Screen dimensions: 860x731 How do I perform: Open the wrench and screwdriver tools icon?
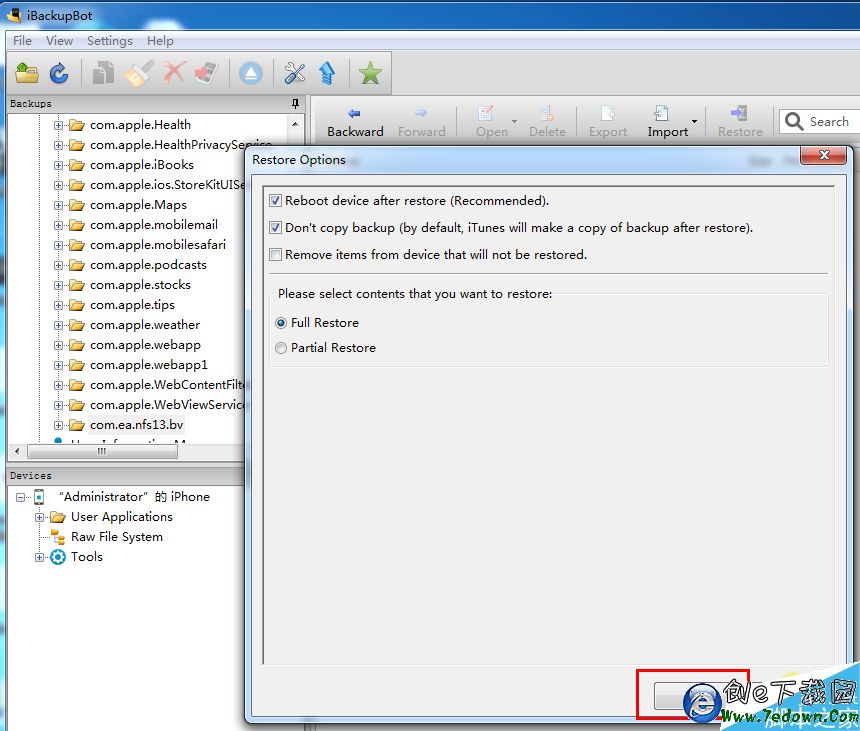tap(294, 73)
